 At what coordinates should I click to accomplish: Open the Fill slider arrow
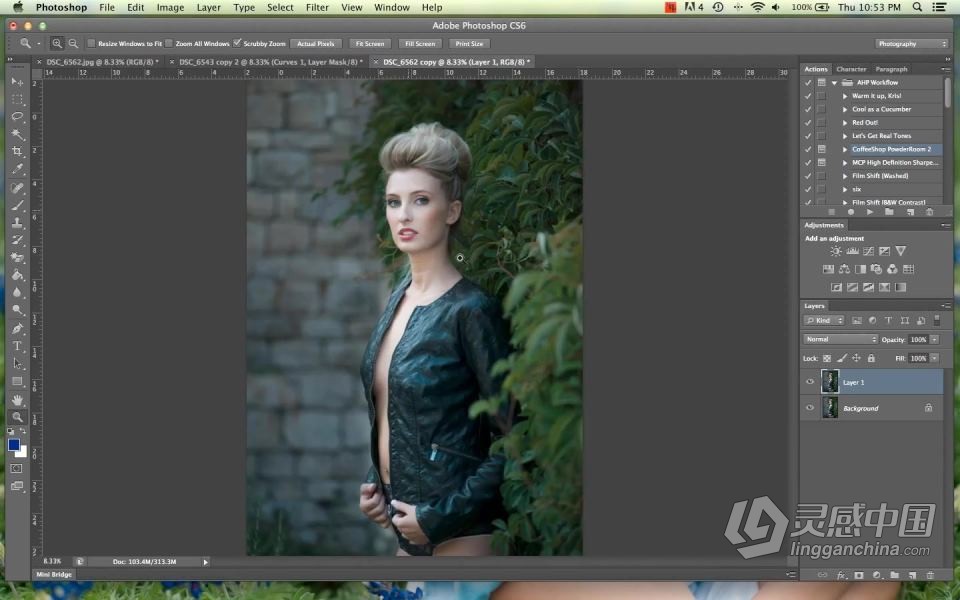(934, 358)
